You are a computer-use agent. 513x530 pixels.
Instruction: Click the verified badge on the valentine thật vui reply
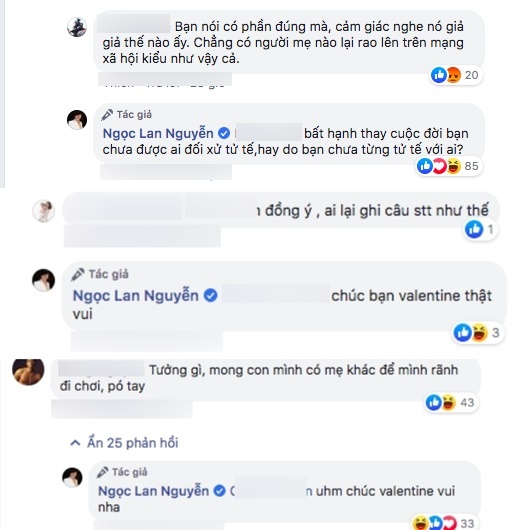coord(211,296)
